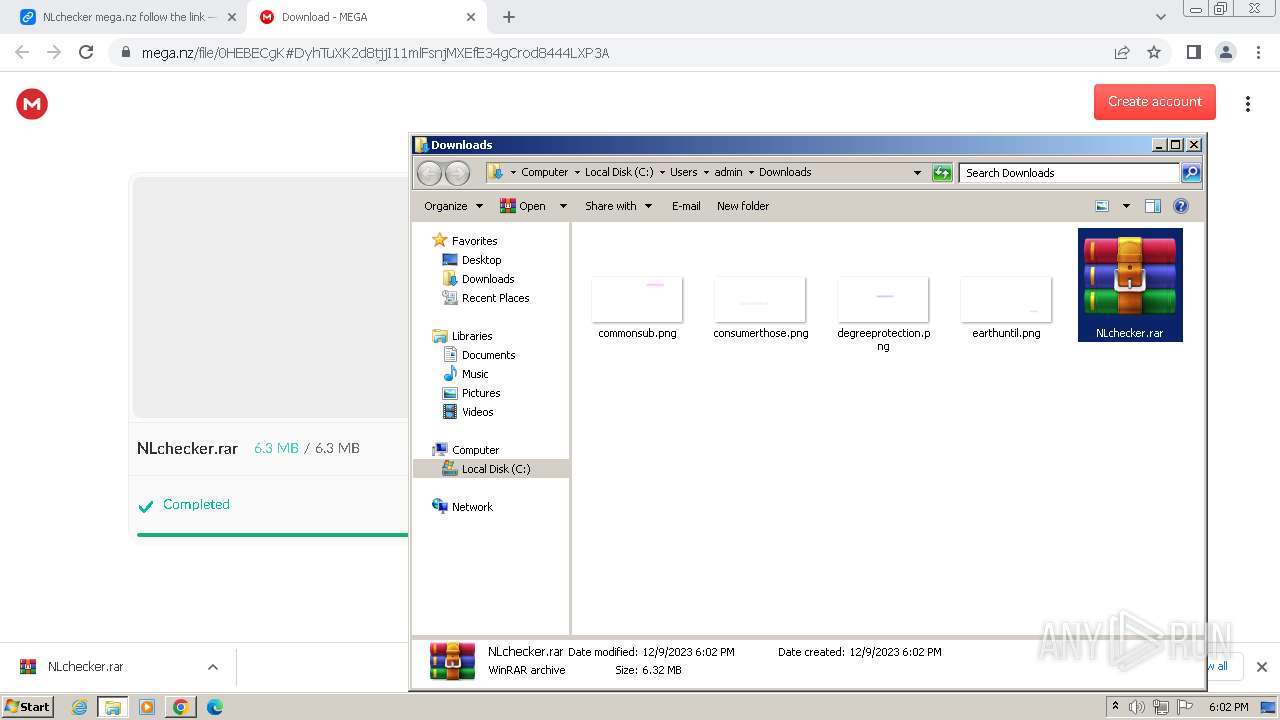This screenshot has width=1280, height=720.
Task: Click Local Disk (C:) in breadcrumb
Action: tap(619, 172)
